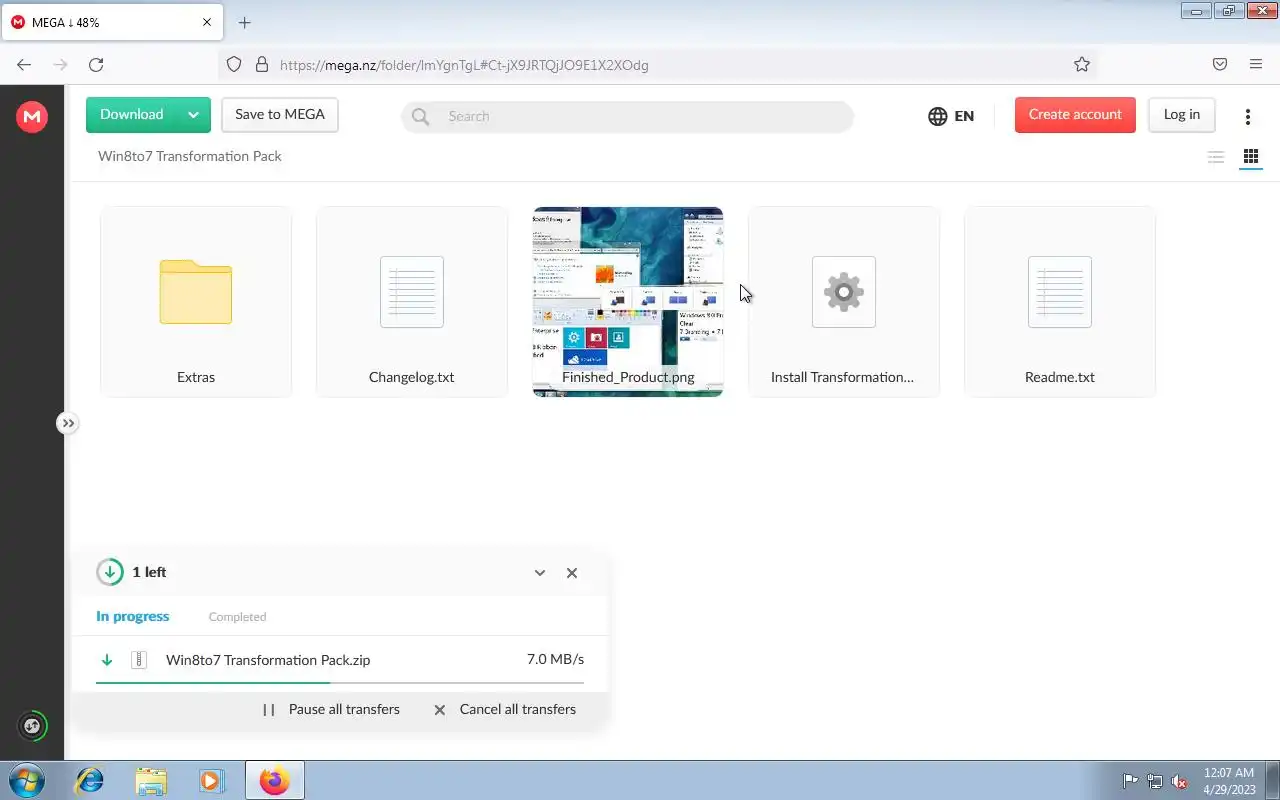Bookmark this page with star
Image resolution: width=1280 pixels, height=800 pixels.
coord(1082,65)
